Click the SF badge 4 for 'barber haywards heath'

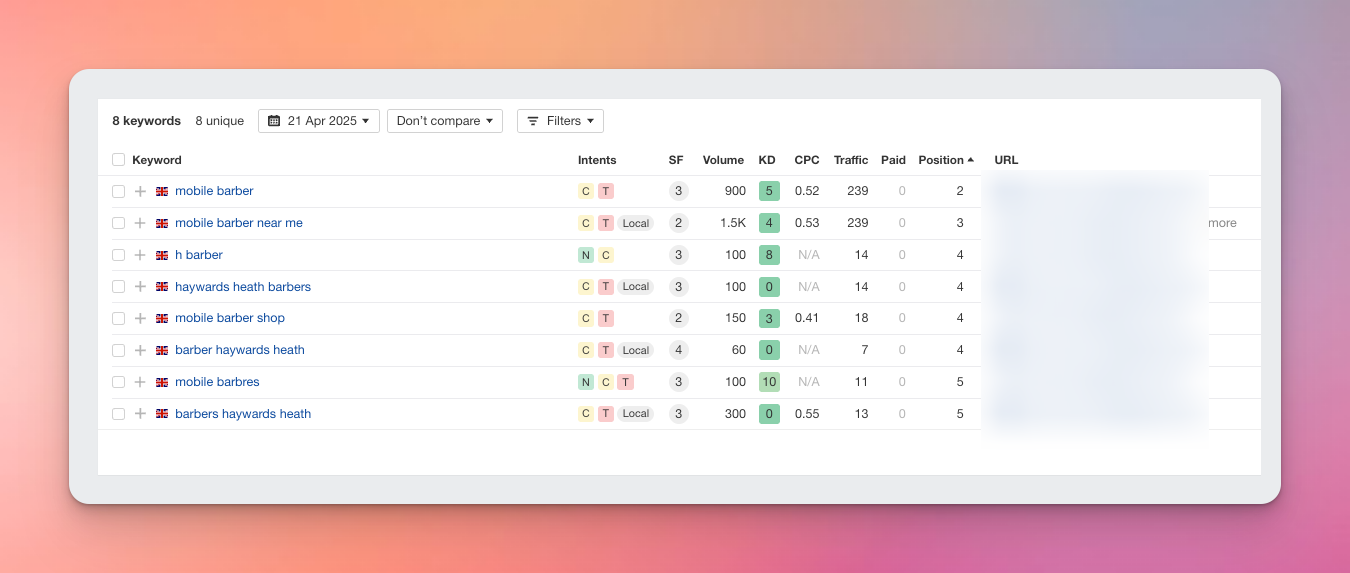pyautogui.click(x=679, y=350)
